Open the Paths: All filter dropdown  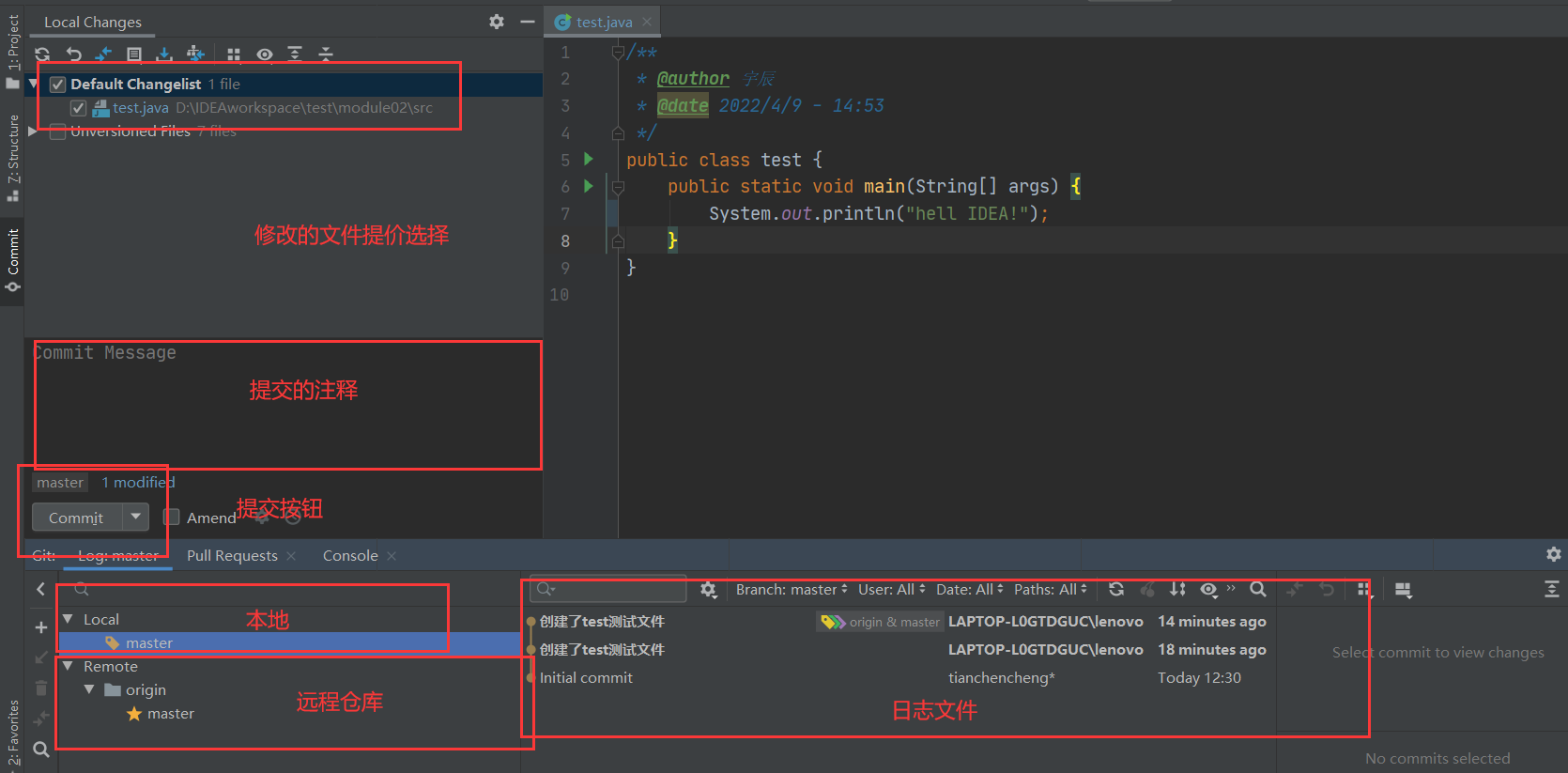(x=1051, y=590)
